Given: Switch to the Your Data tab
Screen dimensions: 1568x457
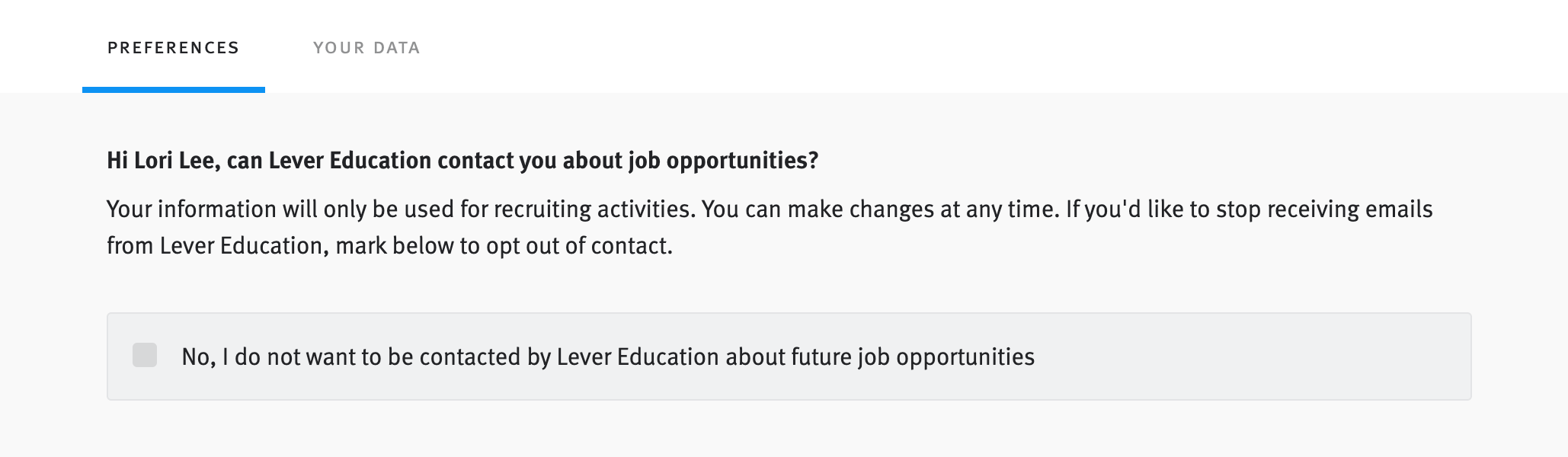Looking at the screenshot, I should (366, 48).
